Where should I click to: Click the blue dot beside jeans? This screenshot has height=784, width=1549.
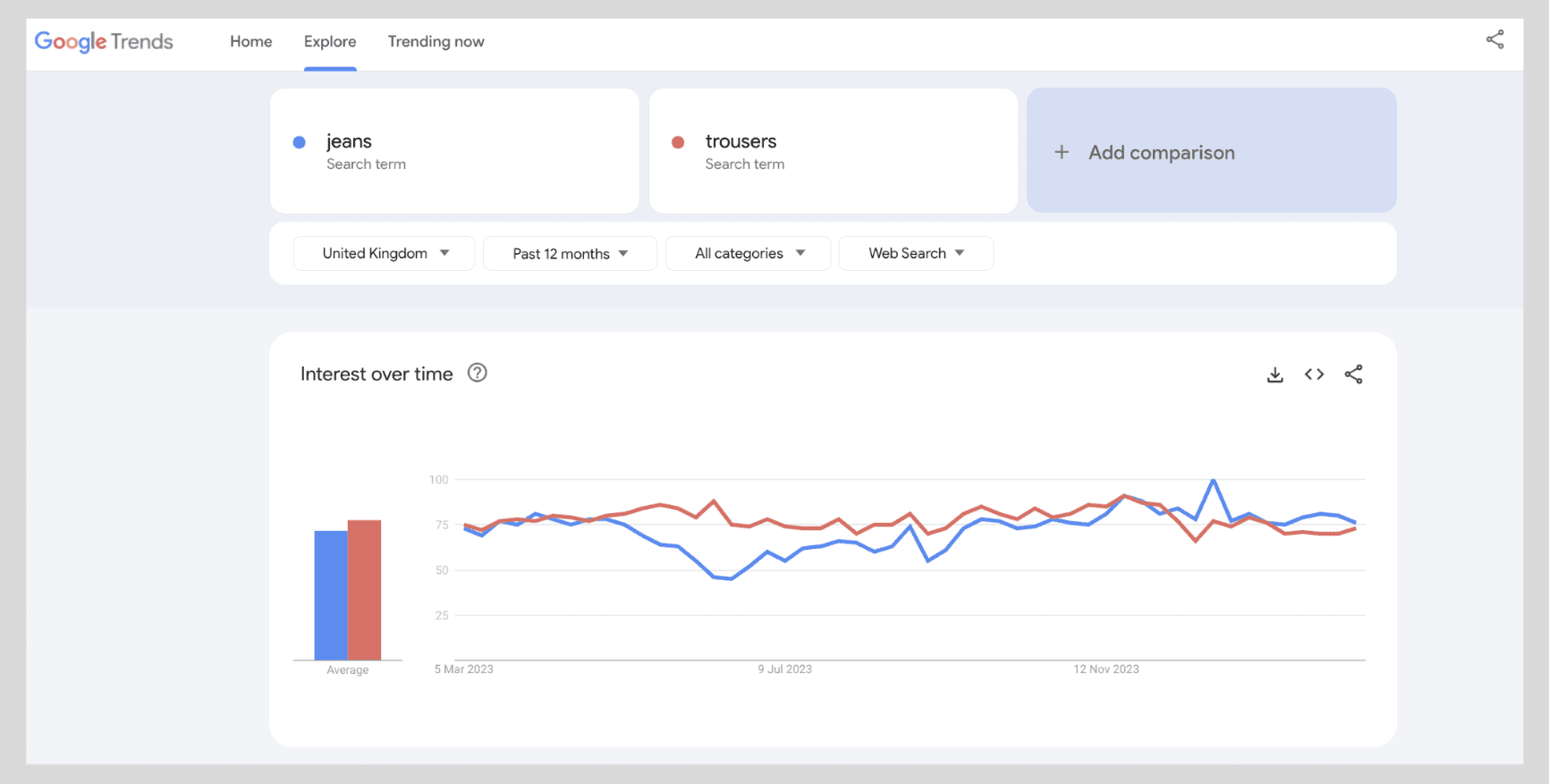tap(300, 142)
